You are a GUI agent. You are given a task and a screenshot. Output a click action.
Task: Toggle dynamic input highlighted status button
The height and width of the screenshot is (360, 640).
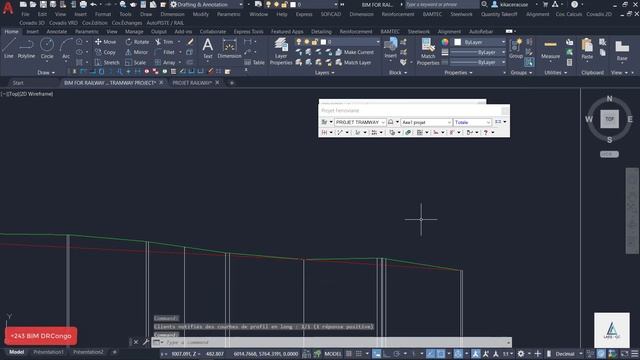pos(376,354)
